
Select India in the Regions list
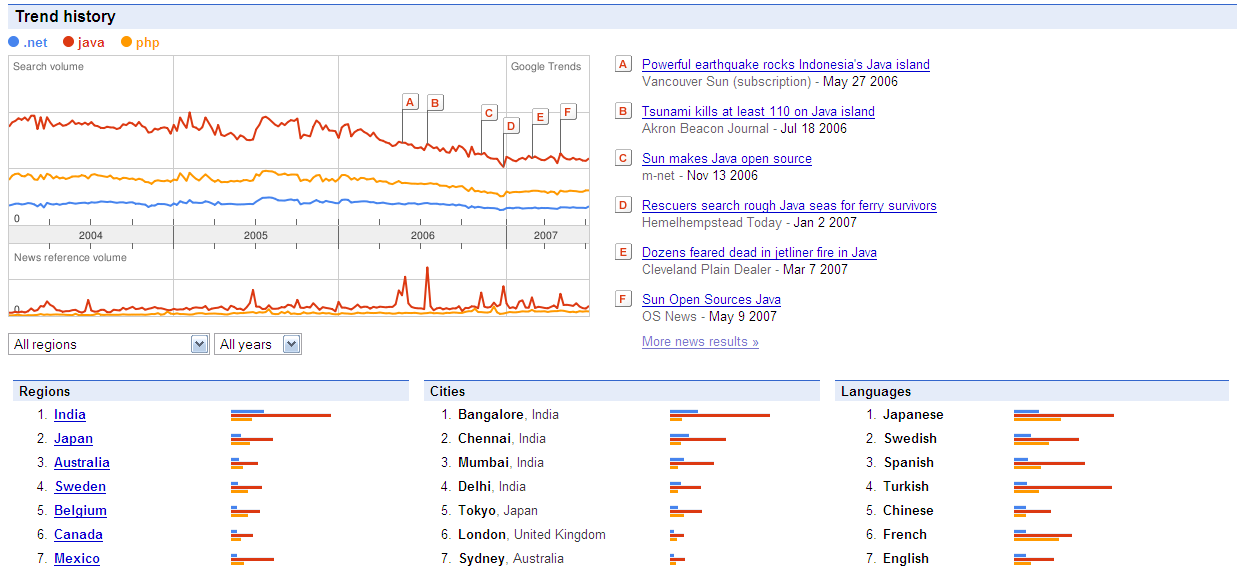point(70,414)
